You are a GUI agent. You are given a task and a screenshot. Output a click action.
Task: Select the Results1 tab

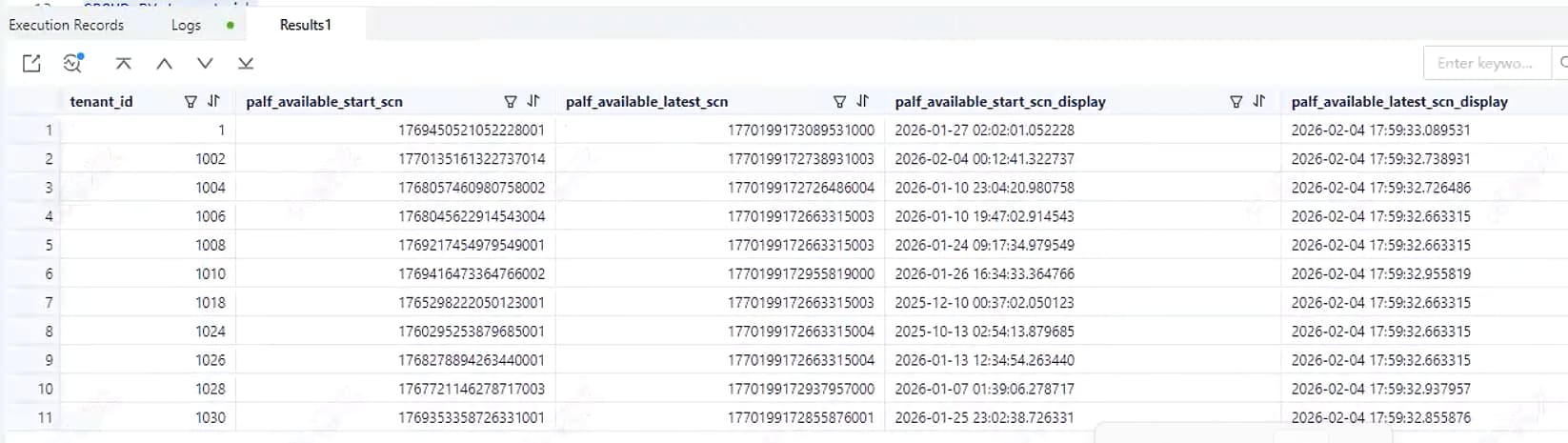coord(305,25)
